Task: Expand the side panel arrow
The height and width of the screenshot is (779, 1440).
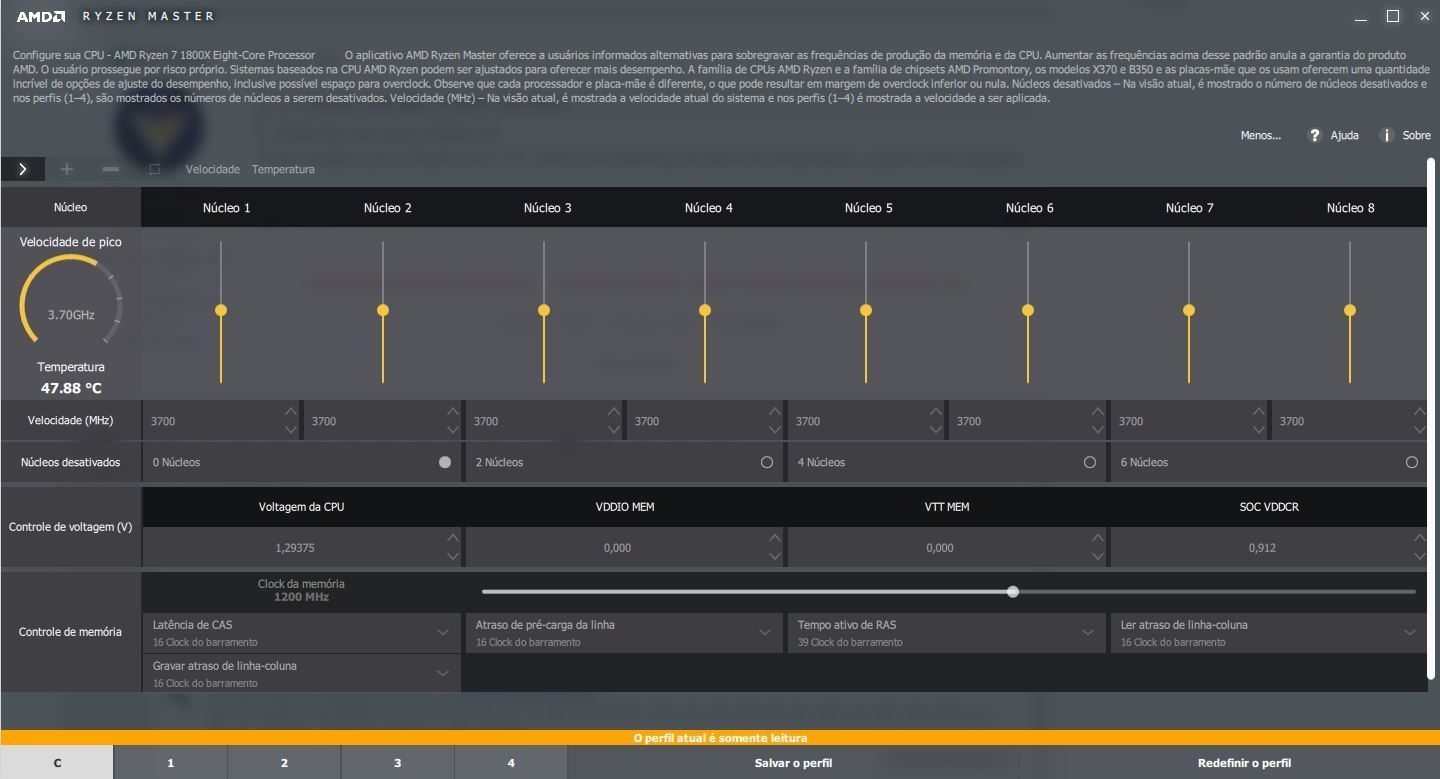Action: 22,169
